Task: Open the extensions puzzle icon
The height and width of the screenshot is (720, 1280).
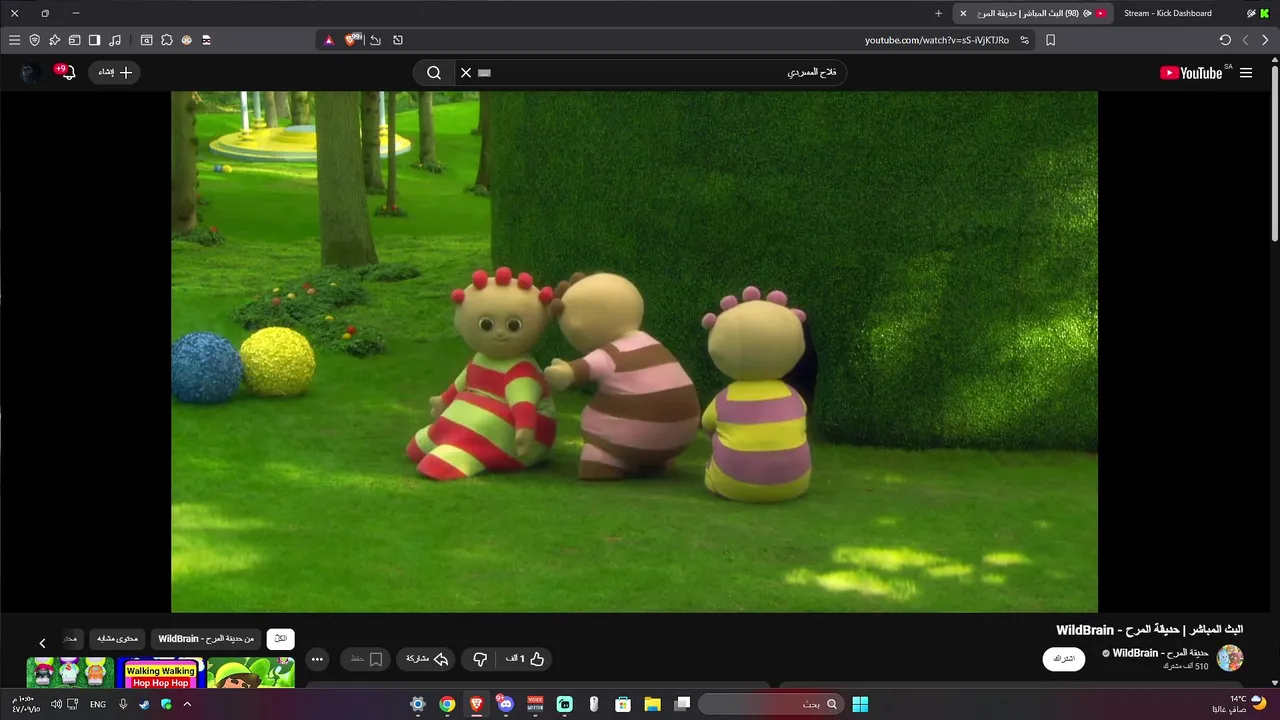Action: coord(166,40)
